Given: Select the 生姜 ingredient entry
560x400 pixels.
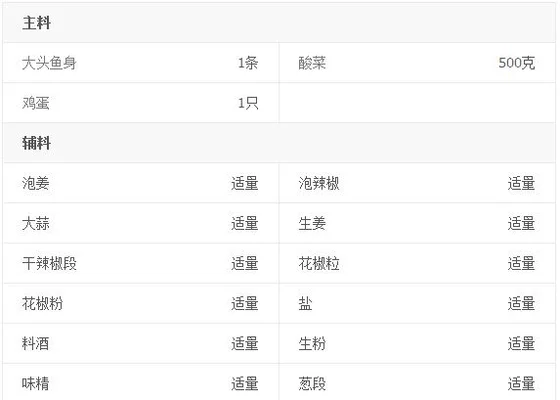Looking at the screenshot, I should pos(312,224).
